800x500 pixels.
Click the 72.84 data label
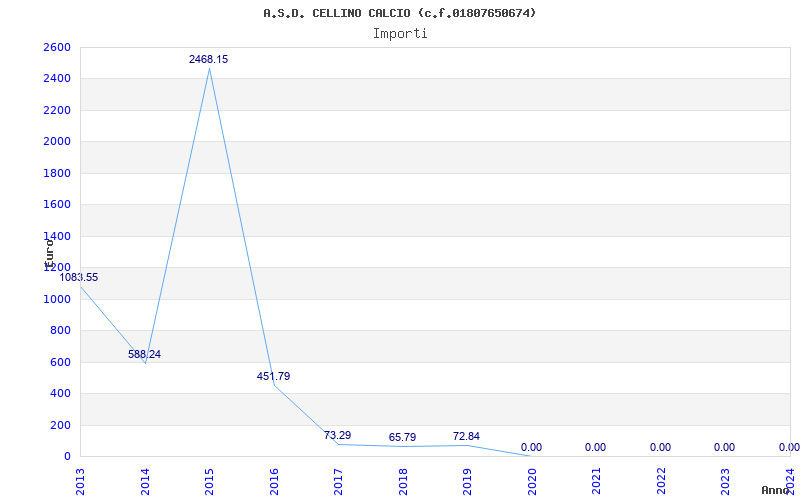coord(466,436)
